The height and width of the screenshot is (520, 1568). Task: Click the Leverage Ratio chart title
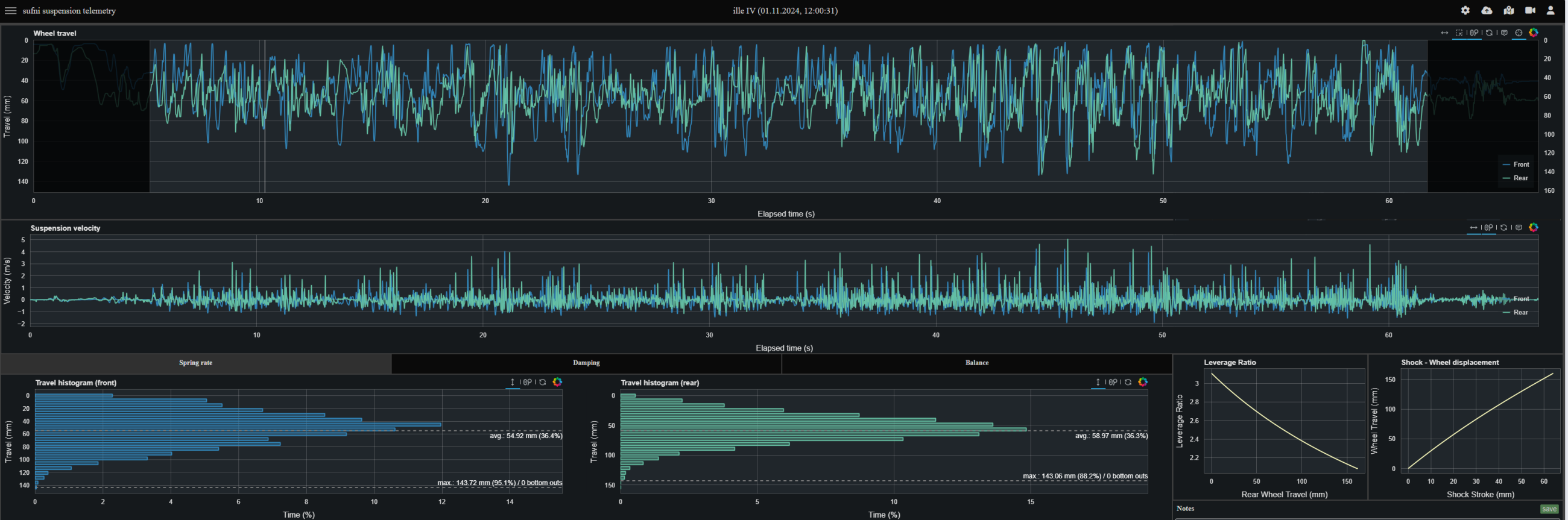1230,363
